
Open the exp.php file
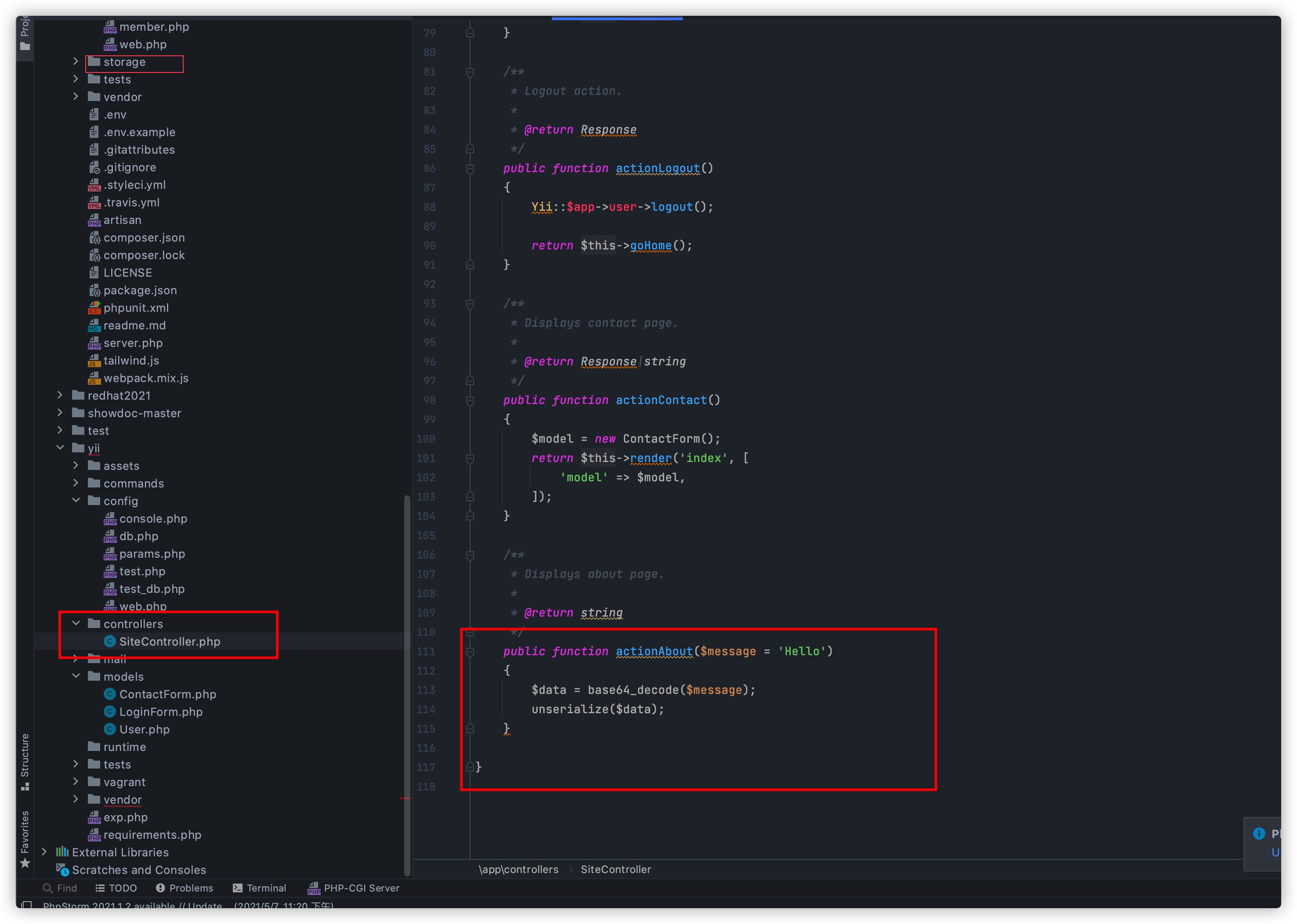(x=125, y=817)
